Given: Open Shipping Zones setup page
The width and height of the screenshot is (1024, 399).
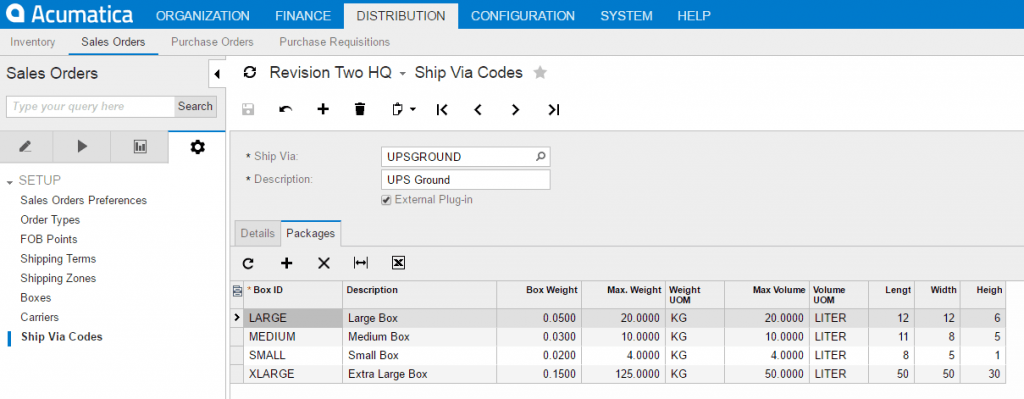Looking at the screenshot, I should (58, 278).
